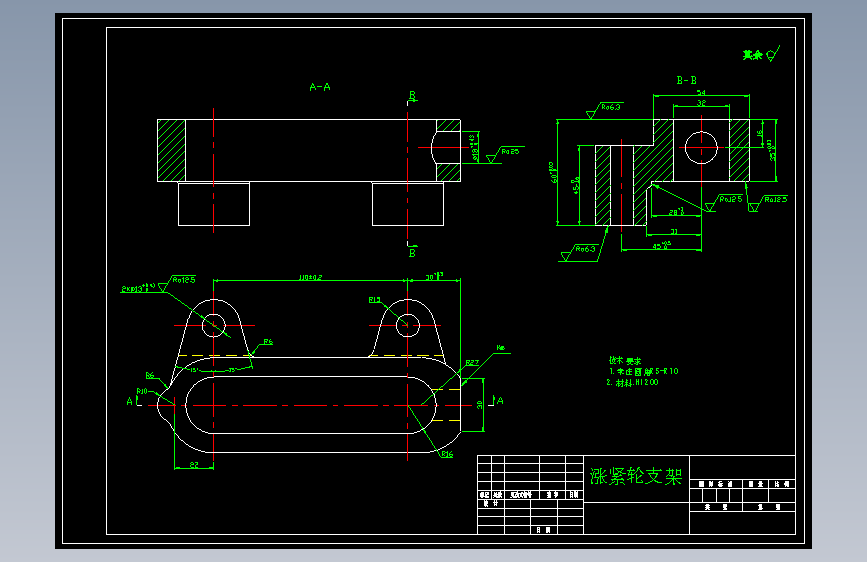Click note line 1 ending '5-R10'

(644, 371)
